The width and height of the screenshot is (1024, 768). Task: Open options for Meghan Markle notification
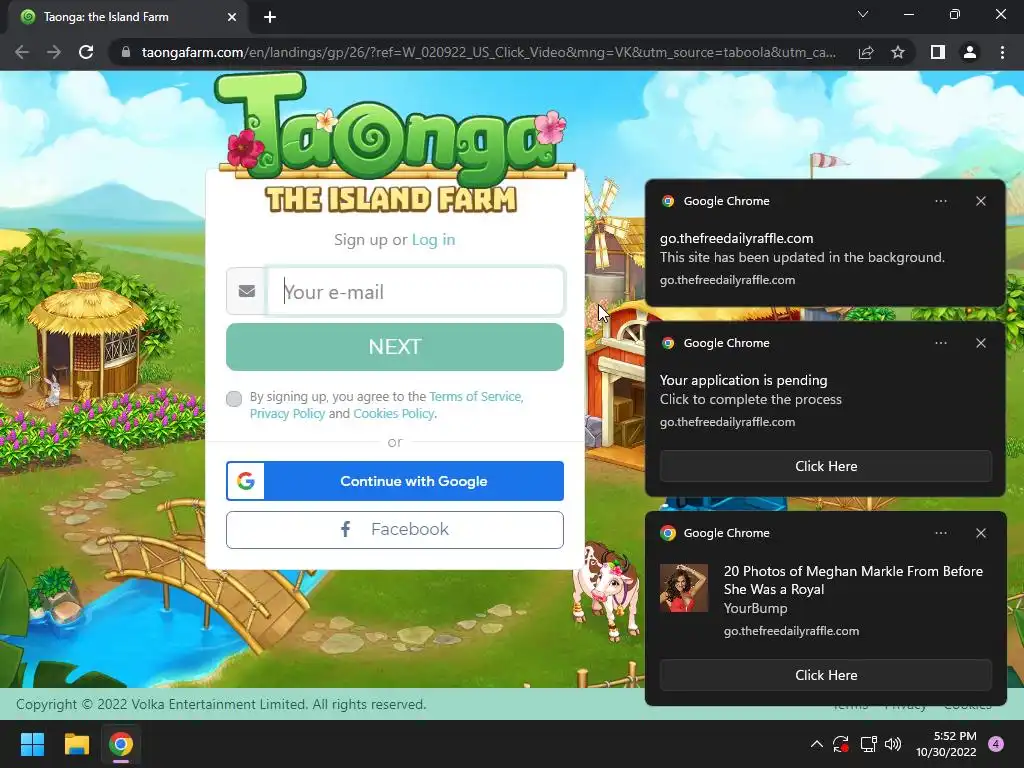pyautogui.click(x=940, y=533)
